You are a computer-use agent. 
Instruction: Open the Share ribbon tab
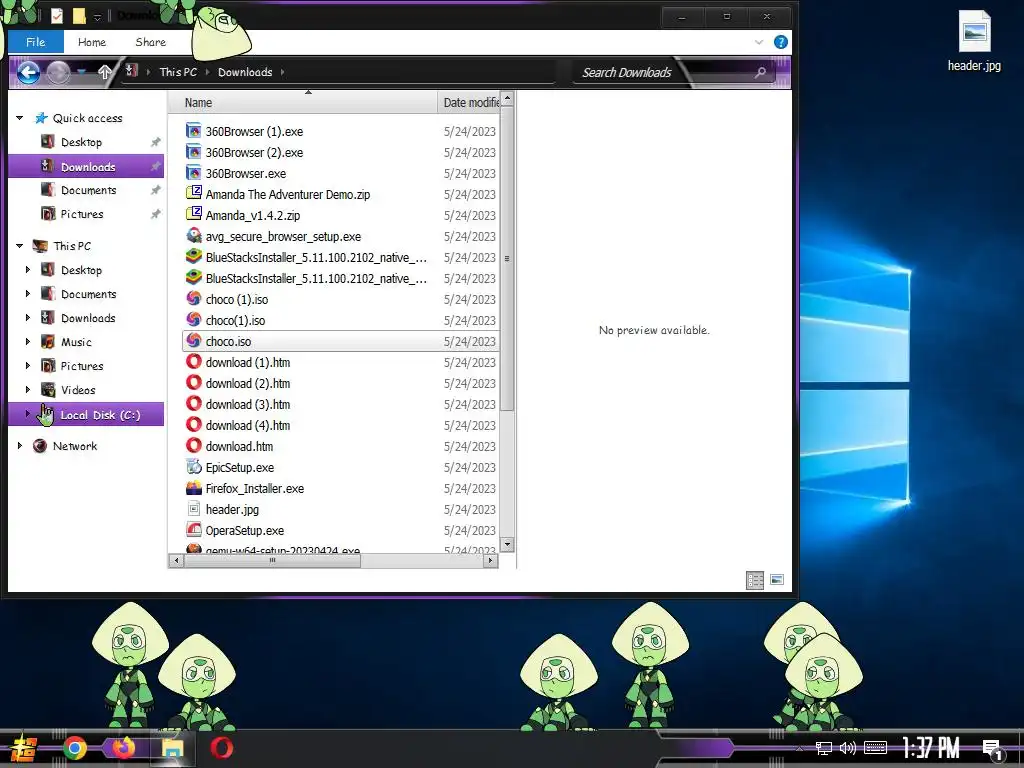pos(151,42)
